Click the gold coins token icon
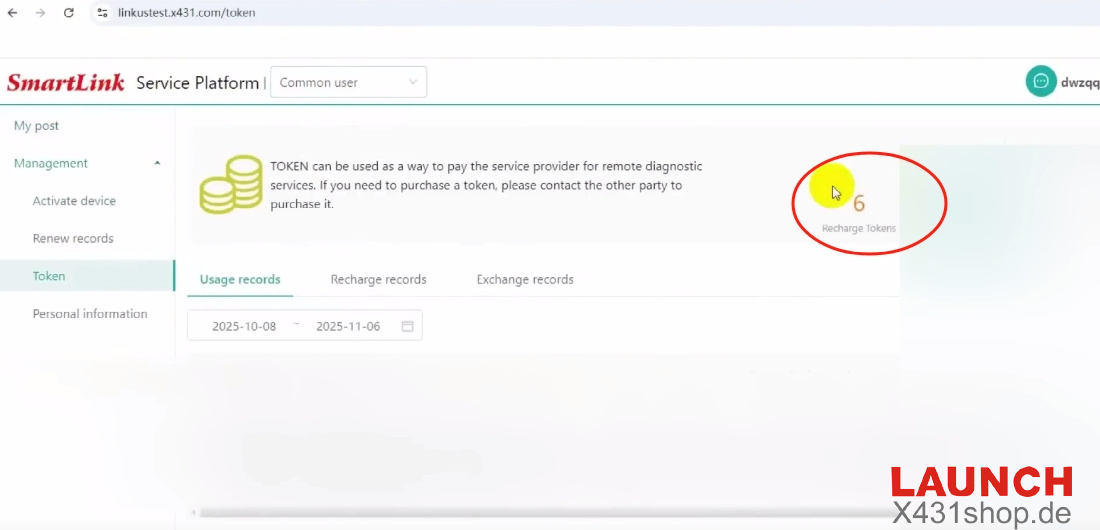This screenshot has height=530, width=1100. click(x=230, y=185)
